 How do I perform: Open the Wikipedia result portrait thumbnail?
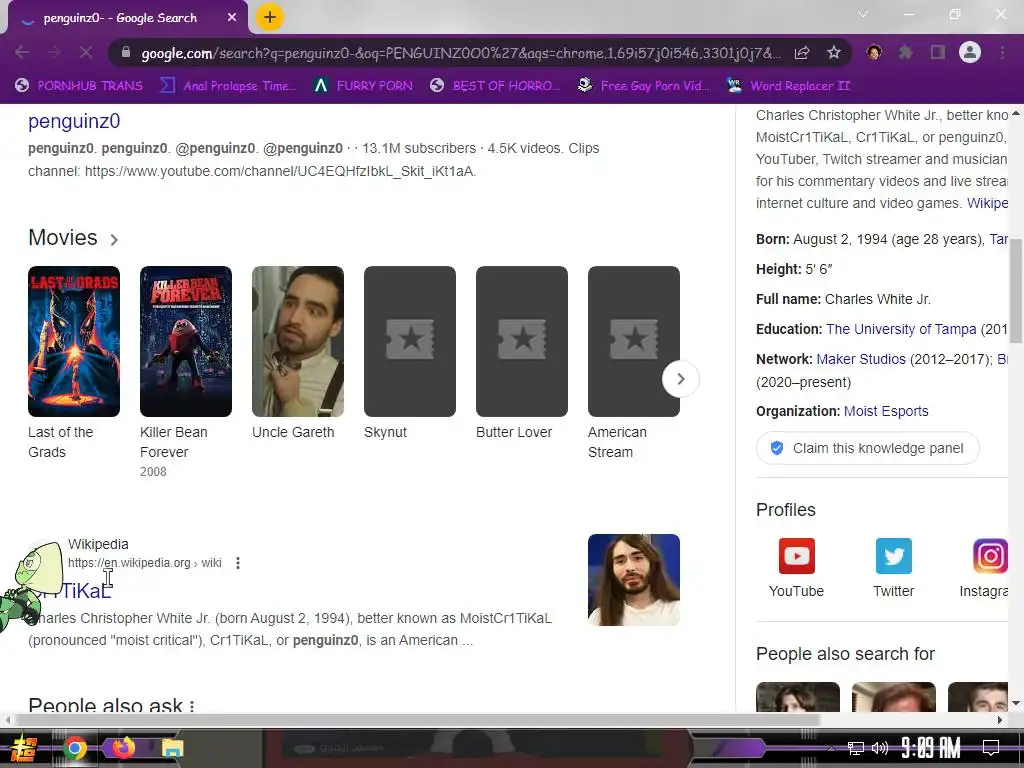(x=633, y=580)
